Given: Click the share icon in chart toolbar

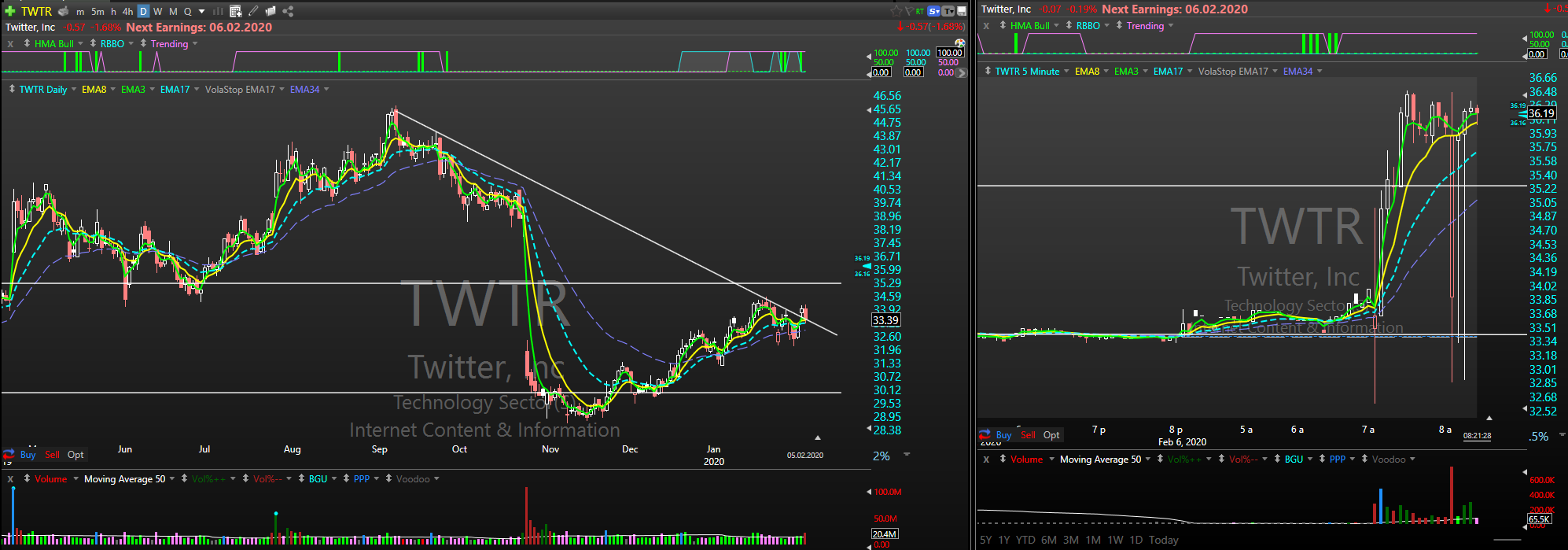Looking at the screenshot, I should [x=288, y=11].
